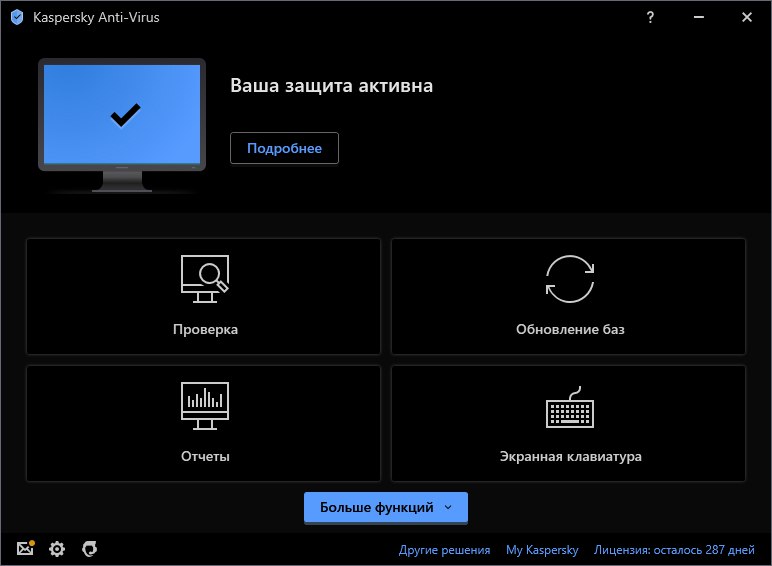Click the Ваша защита активна status heading

tap(331, 86)
